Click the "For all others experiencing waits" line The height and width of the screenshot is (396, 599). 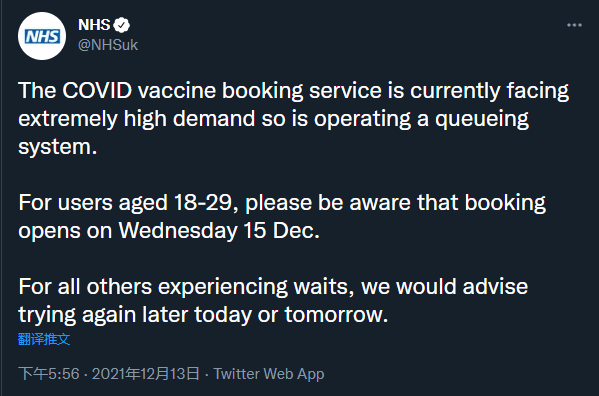186,287
